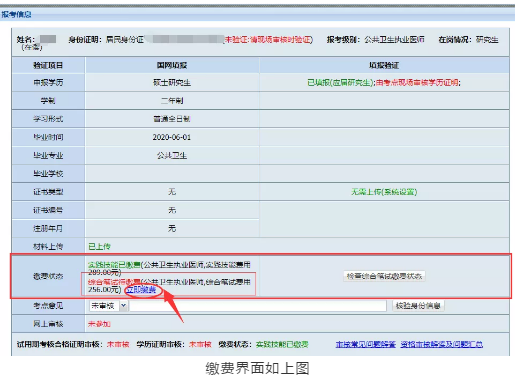
Task: Select the 验证项目 column header
Action: point(48,65)
